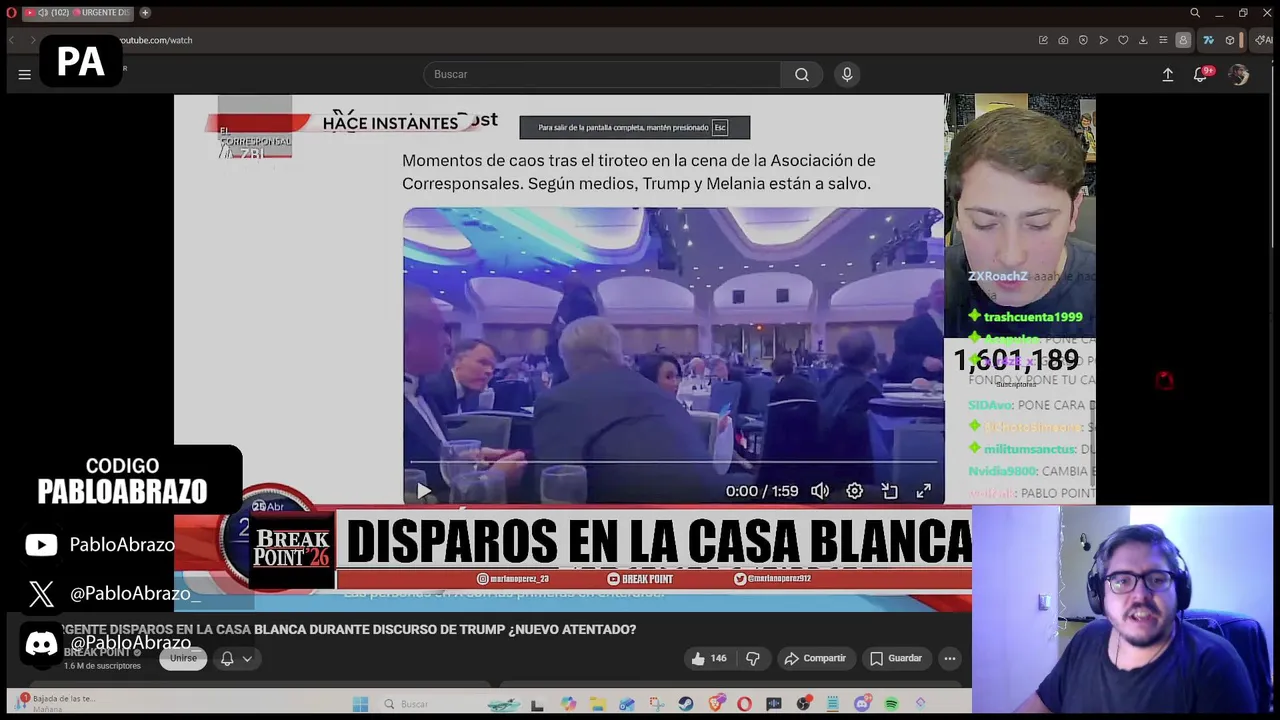Open Opera ad blocker shield icon
The height and width of the screenshot is (720, 1280).
point(1083,40)
